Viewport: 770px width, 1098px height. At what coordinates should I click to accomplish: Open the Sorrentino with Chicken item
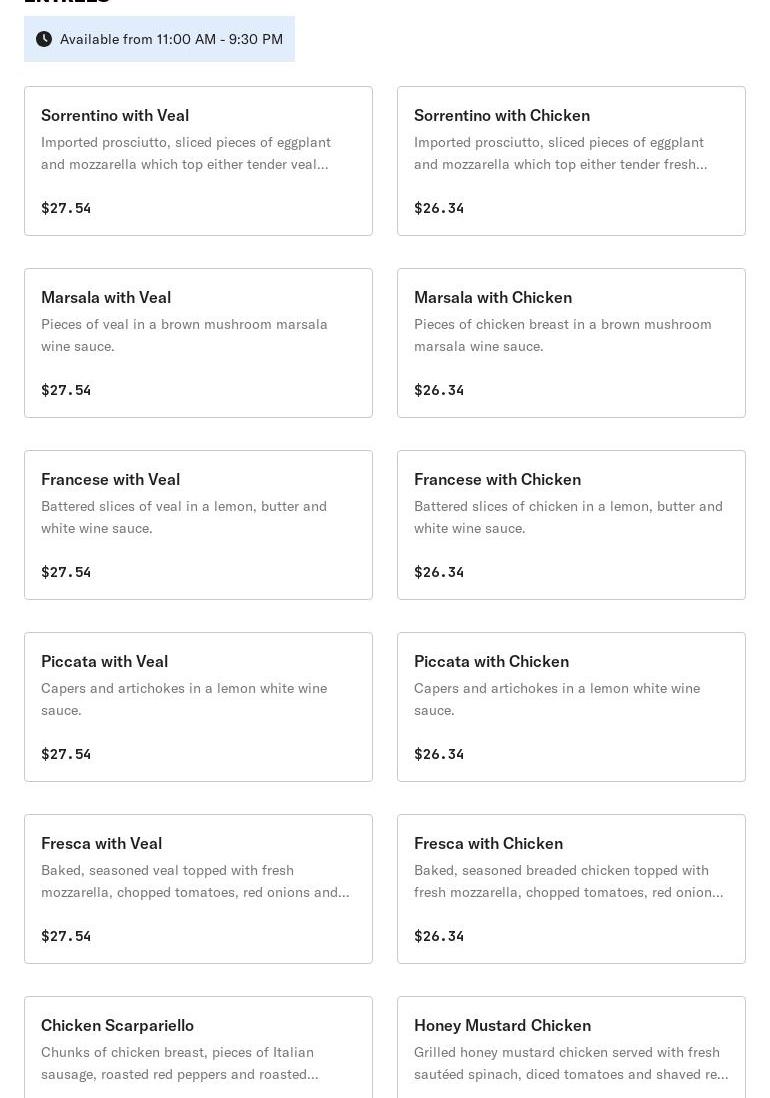pos(571,161)
